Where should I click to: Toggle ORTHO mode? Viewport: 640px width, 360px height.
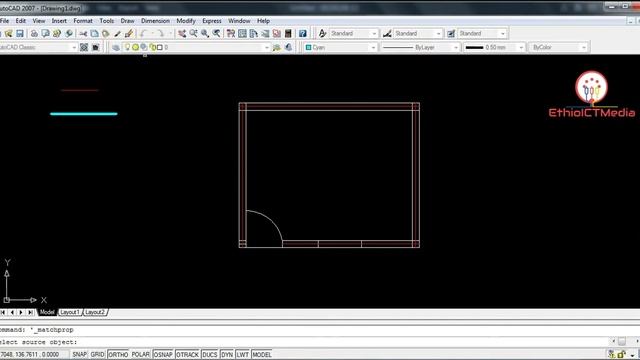coord(118,354)
